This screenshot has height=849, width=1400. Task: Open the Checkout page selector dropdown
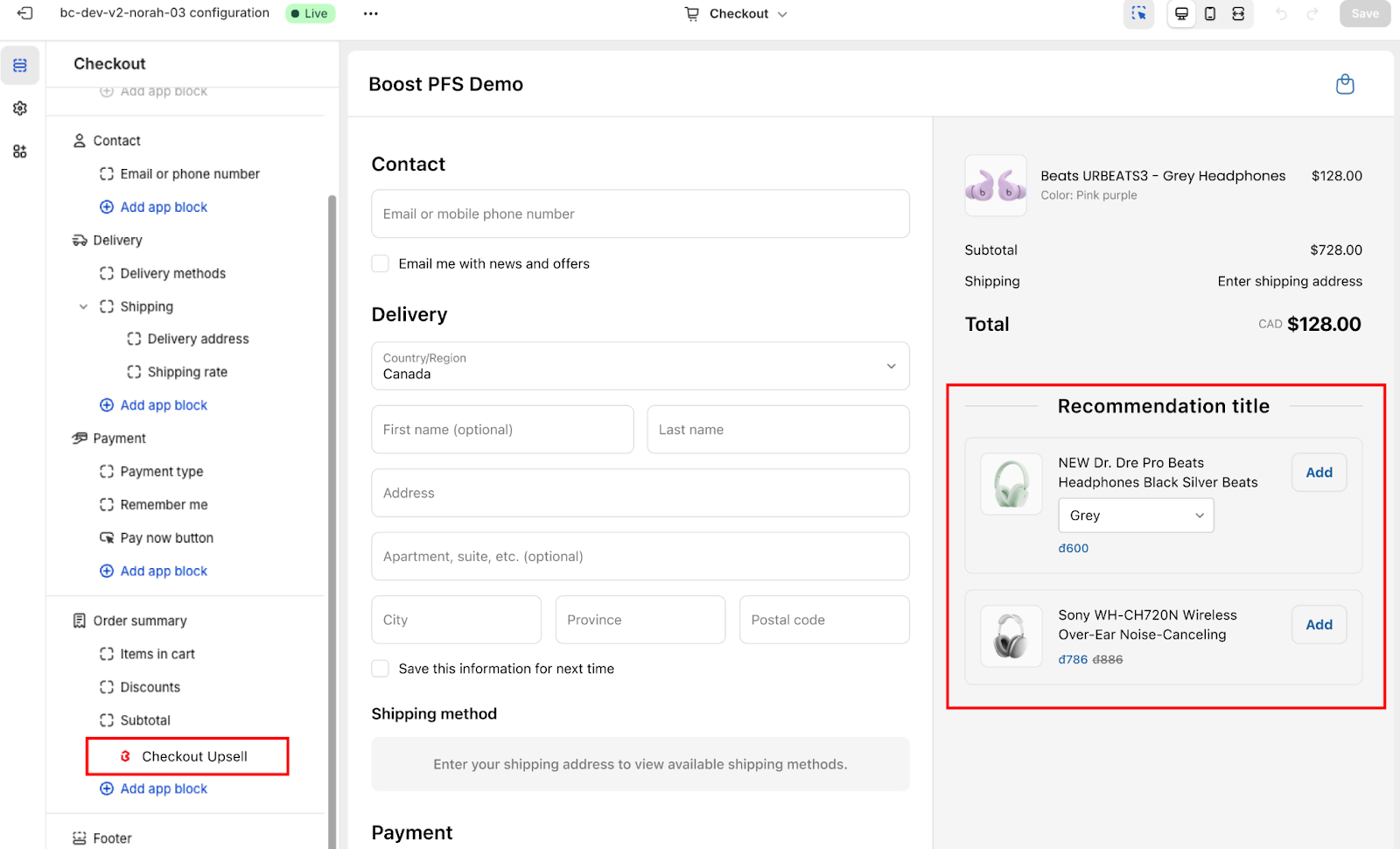737,14
